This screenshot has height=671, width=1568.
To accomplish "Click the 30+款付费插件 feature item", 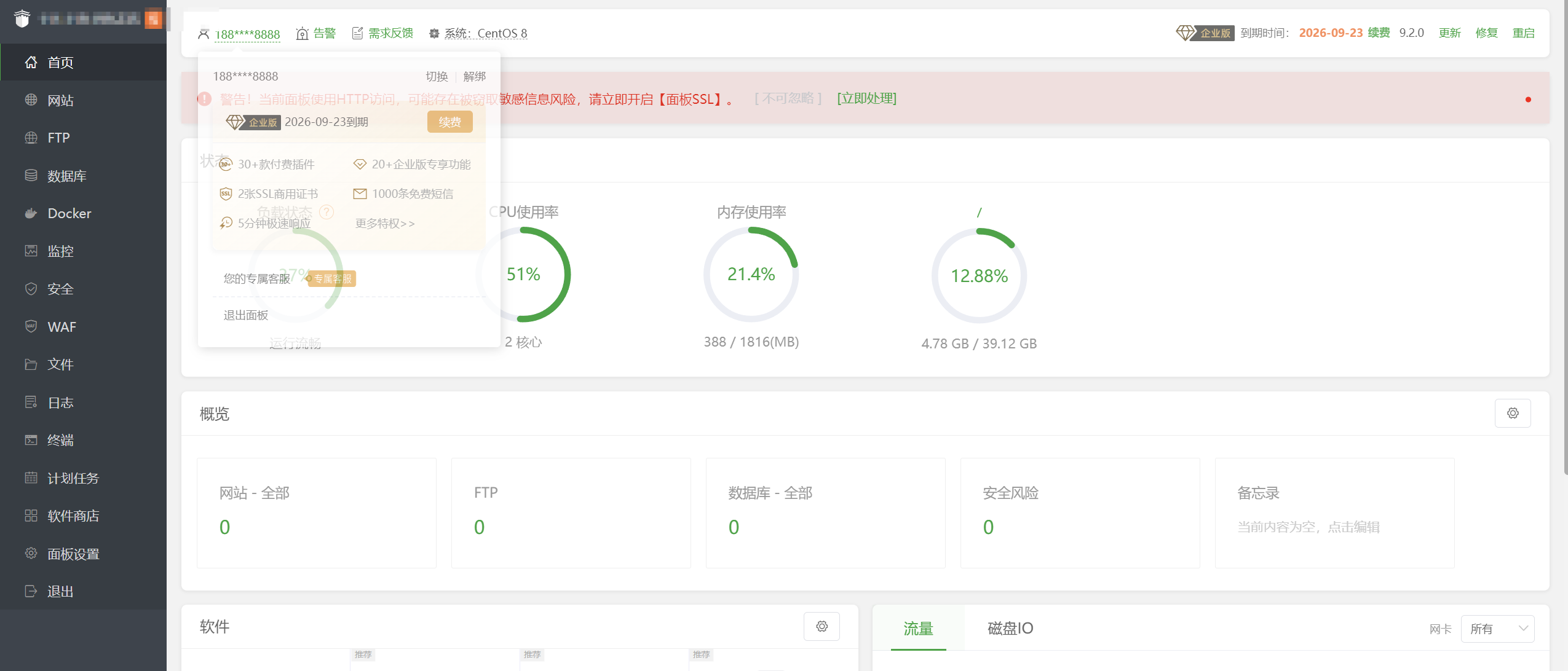I will click(267, 164).
